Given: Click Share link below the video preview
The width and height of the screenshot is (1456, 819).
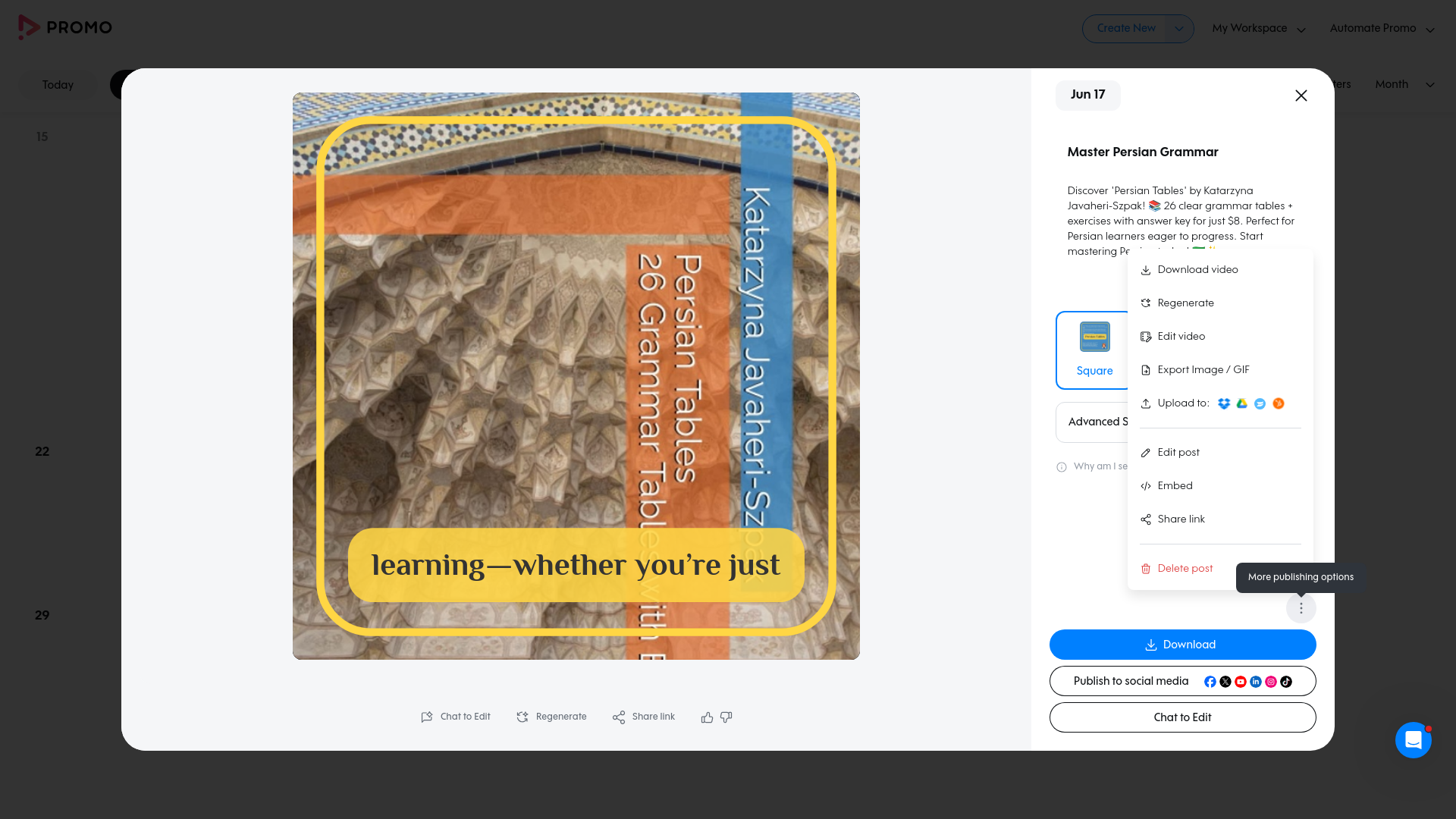Looking at the screenshot, I should [x=644, y=717].
